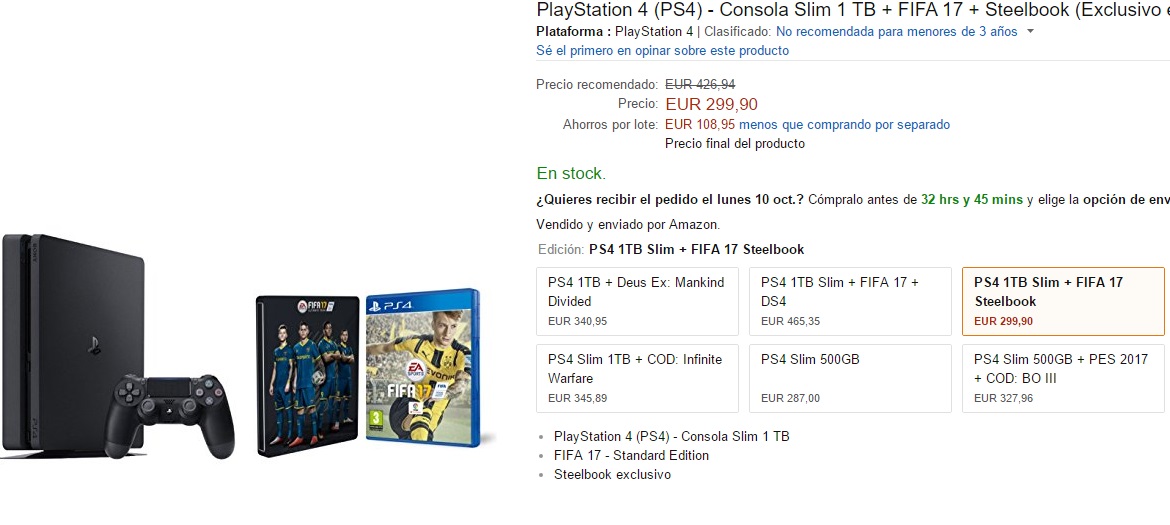
Task: Open 'No recomendada para menores de 3 años' link
Action: [896, 32]
